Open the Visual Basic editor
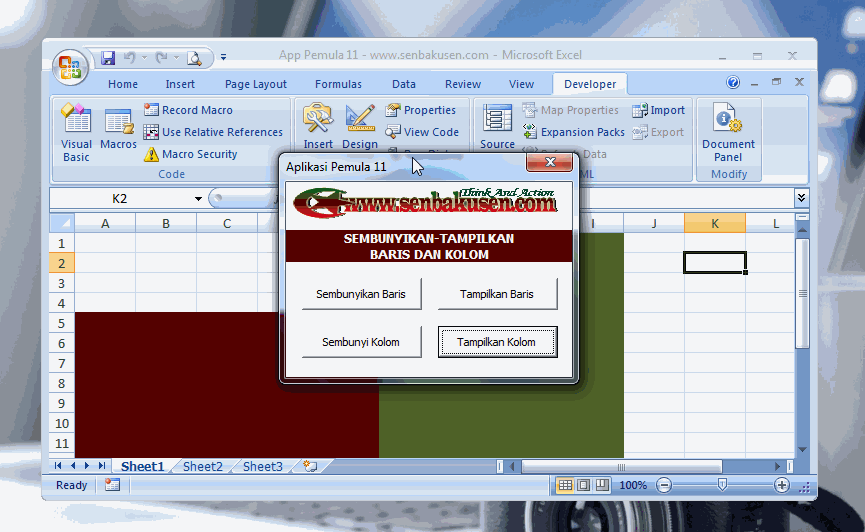865x532 pixels. click(x=76, y=132)
